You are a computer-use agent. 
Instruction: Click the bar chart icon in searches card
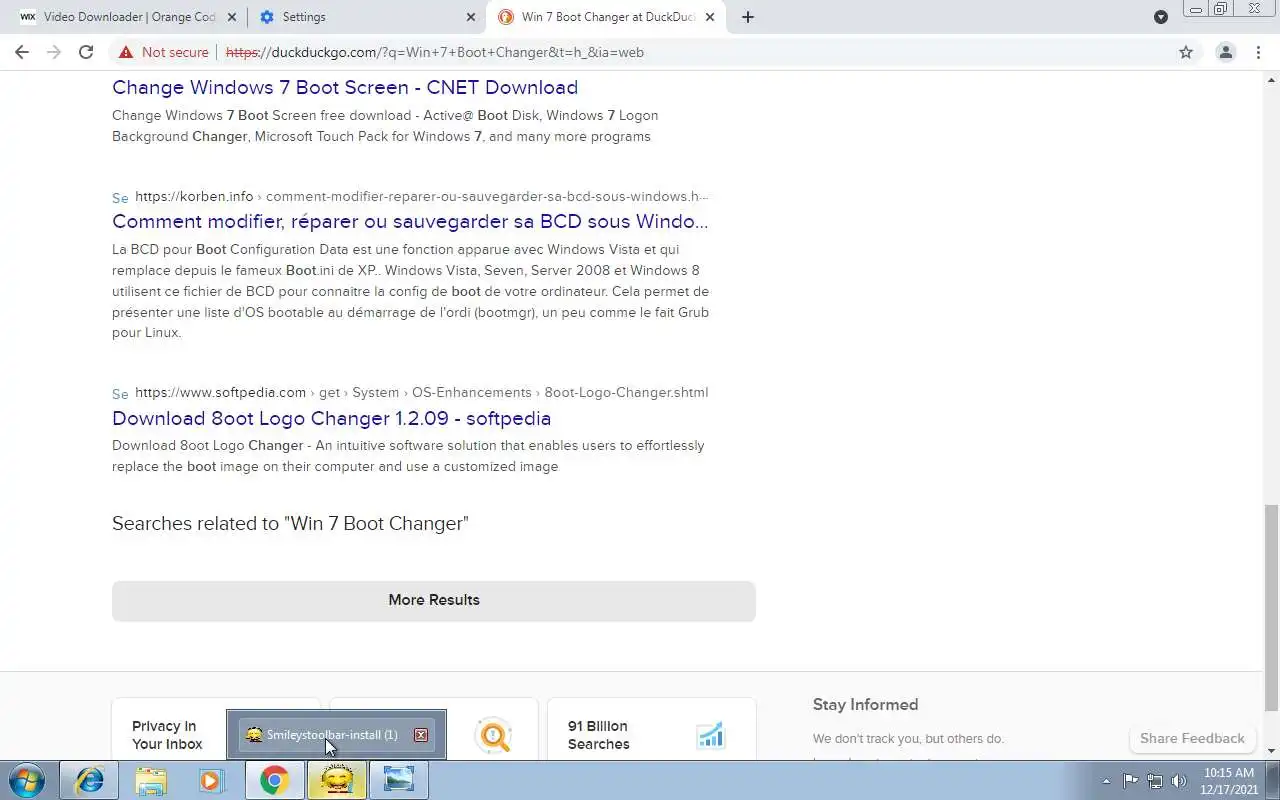(x=710, y=735)
